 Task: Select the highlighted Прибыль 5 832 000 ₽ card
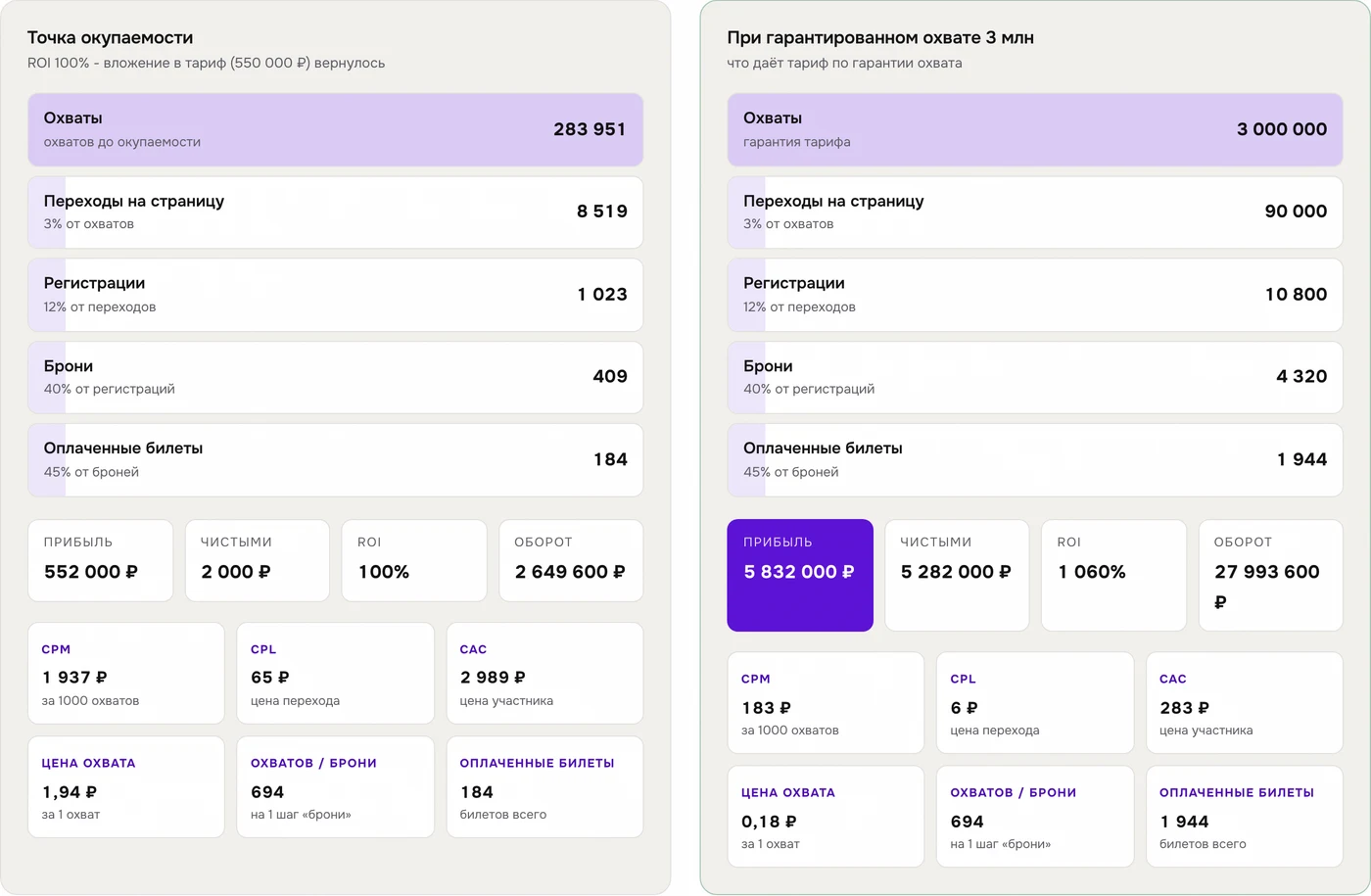(x=800, y=575)
